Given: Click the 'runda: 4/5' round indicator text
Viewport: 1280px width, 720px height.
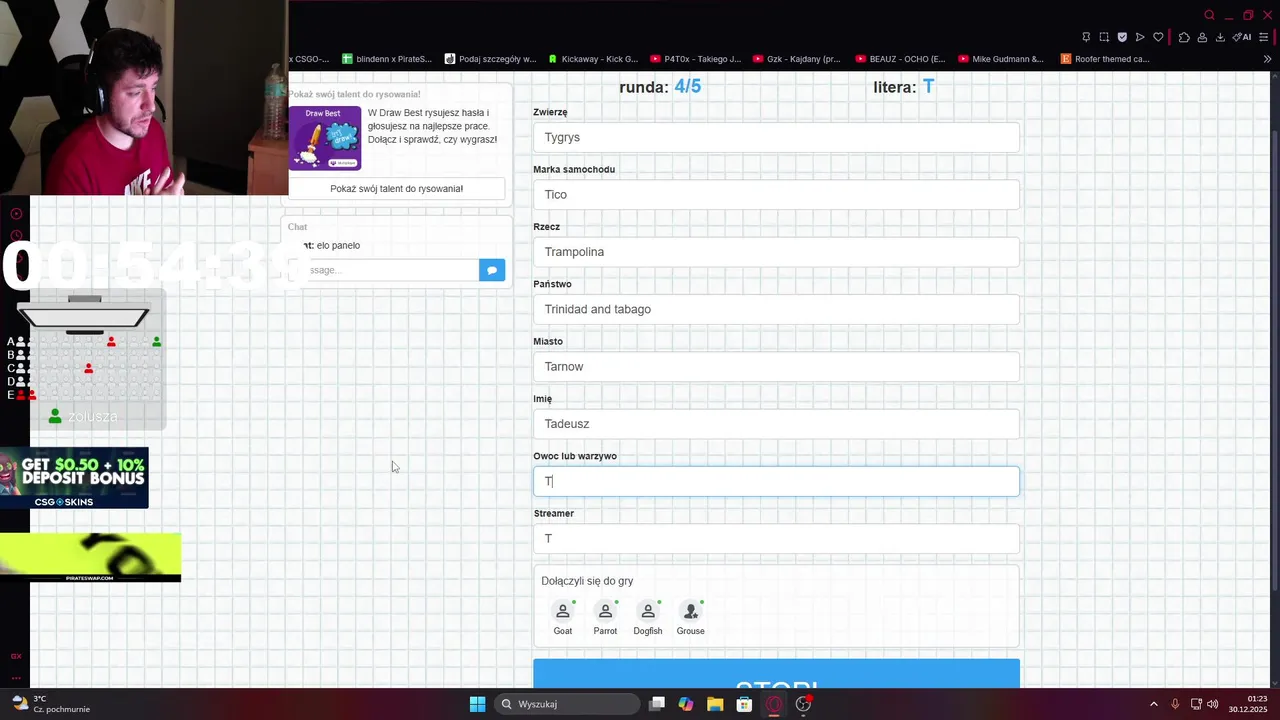Looking at the screenshot, I should click(660, 87).
